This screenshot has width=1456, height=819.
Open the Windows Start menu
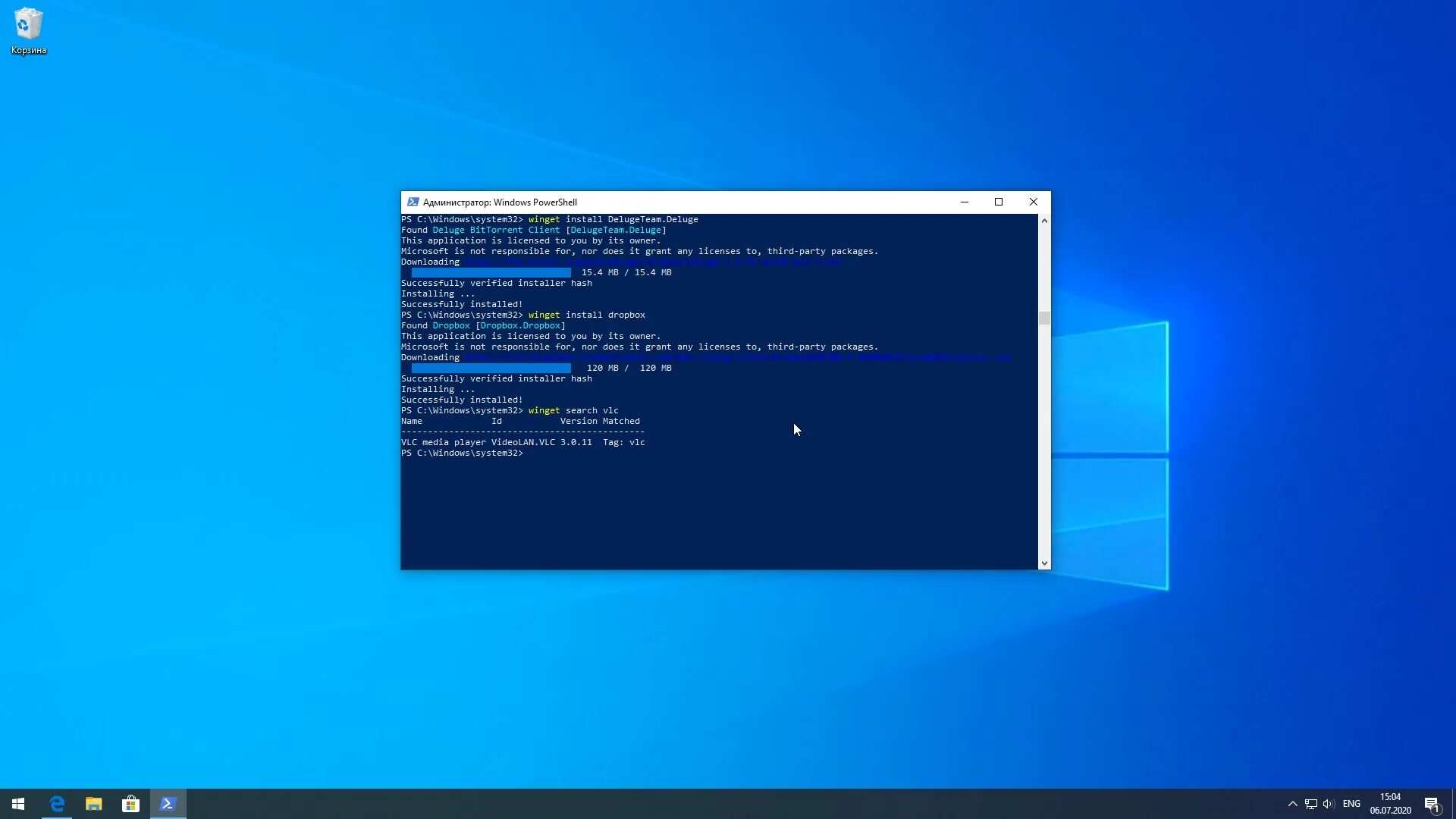pos(18,804)
